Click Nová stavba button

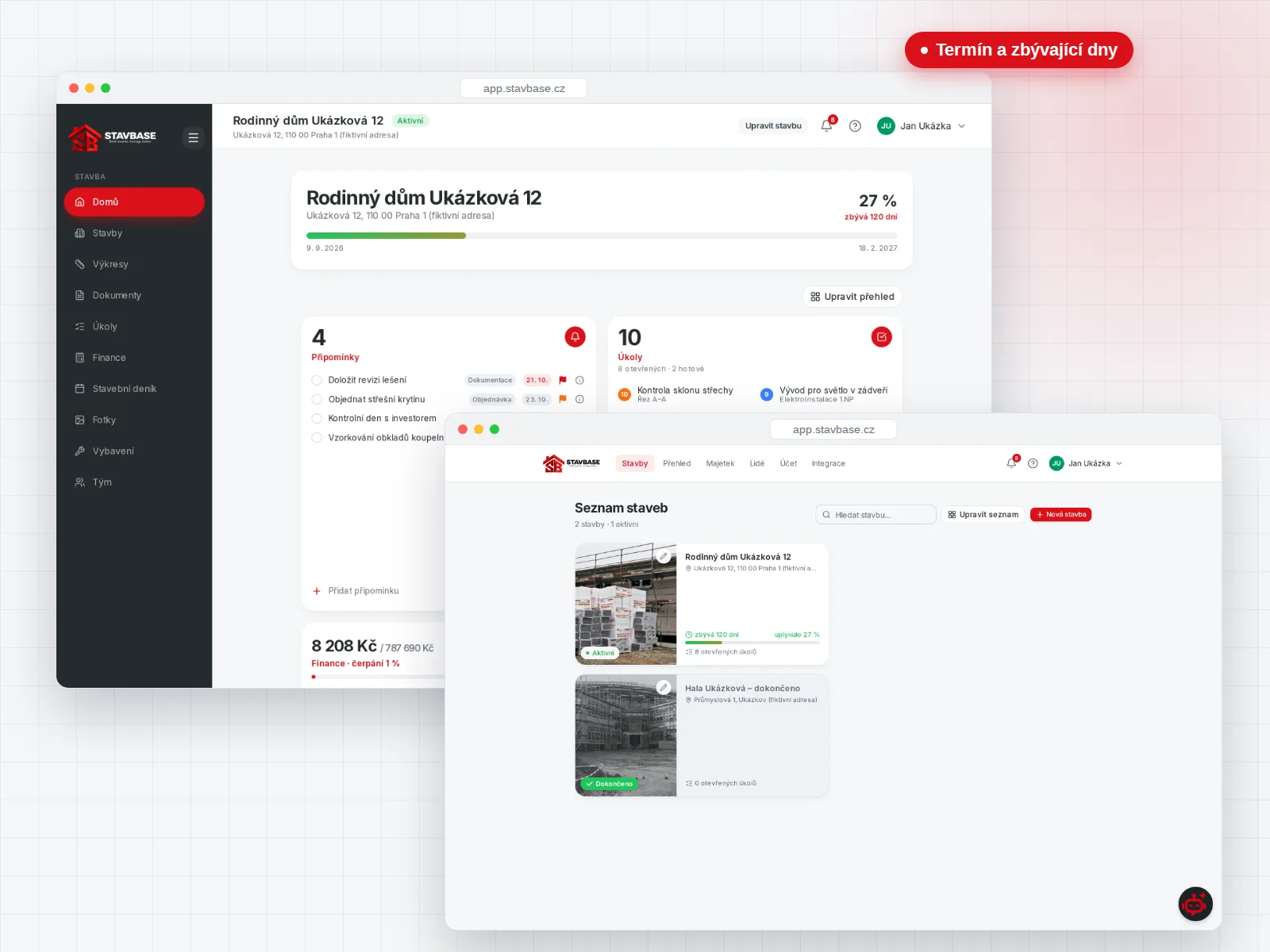(1060, 514)
